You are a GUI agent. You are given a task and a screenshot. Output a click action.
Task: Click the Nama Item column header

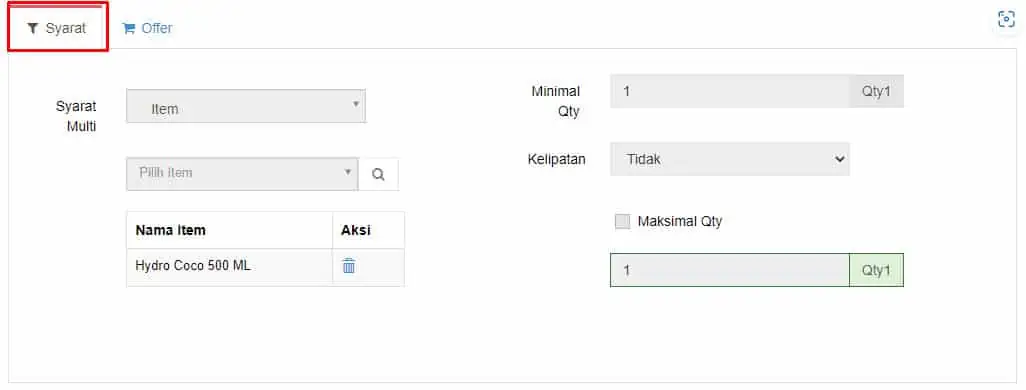(x=170, y=230)
